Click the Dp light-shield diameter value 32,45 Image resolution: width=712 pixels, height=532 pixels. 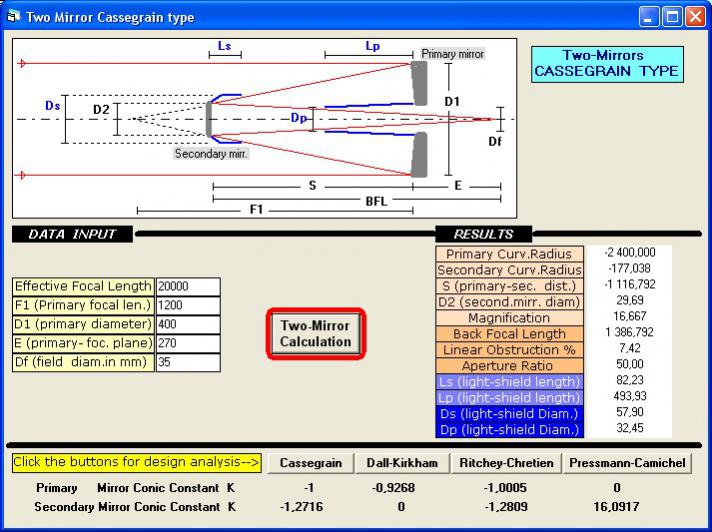[x=630, y=428]
